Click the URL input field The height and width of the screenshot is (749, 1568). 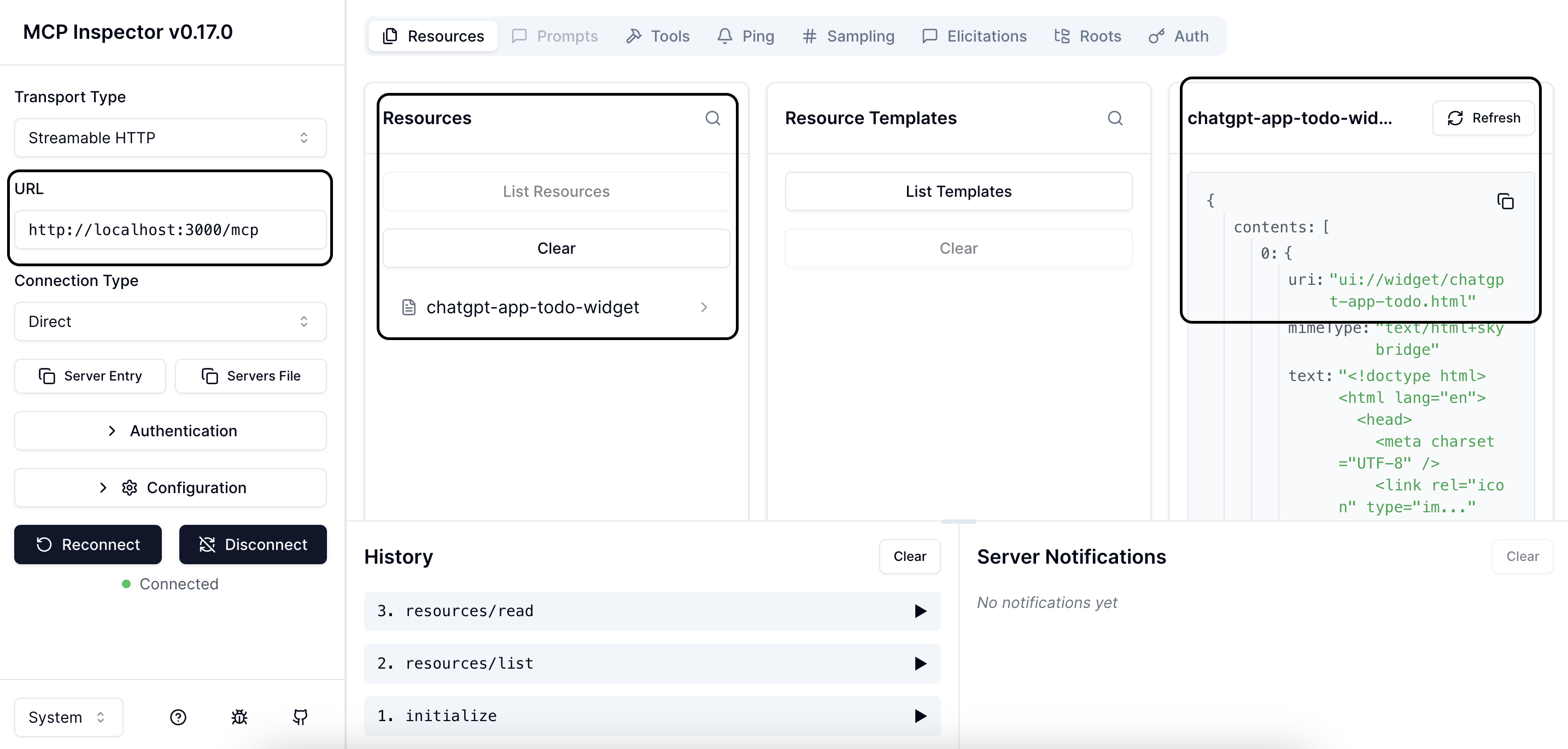click(171, 230)
